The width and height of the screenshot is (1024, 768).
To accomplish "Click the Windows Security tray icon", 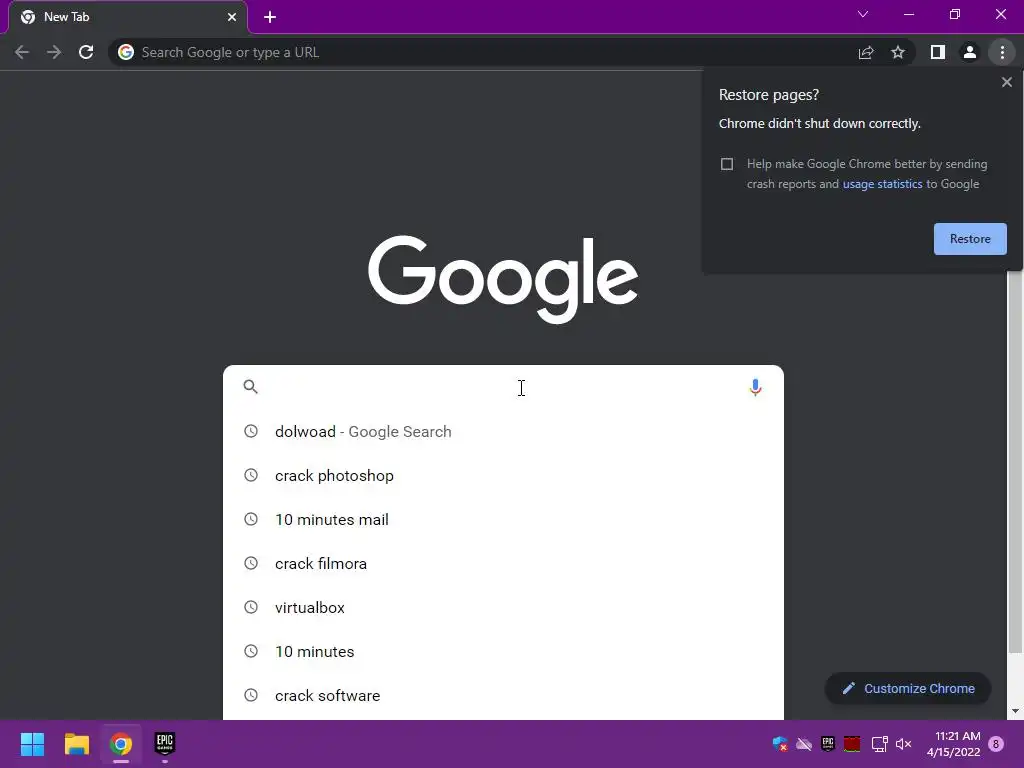I will pyautogui.click(x=779, y=744).
